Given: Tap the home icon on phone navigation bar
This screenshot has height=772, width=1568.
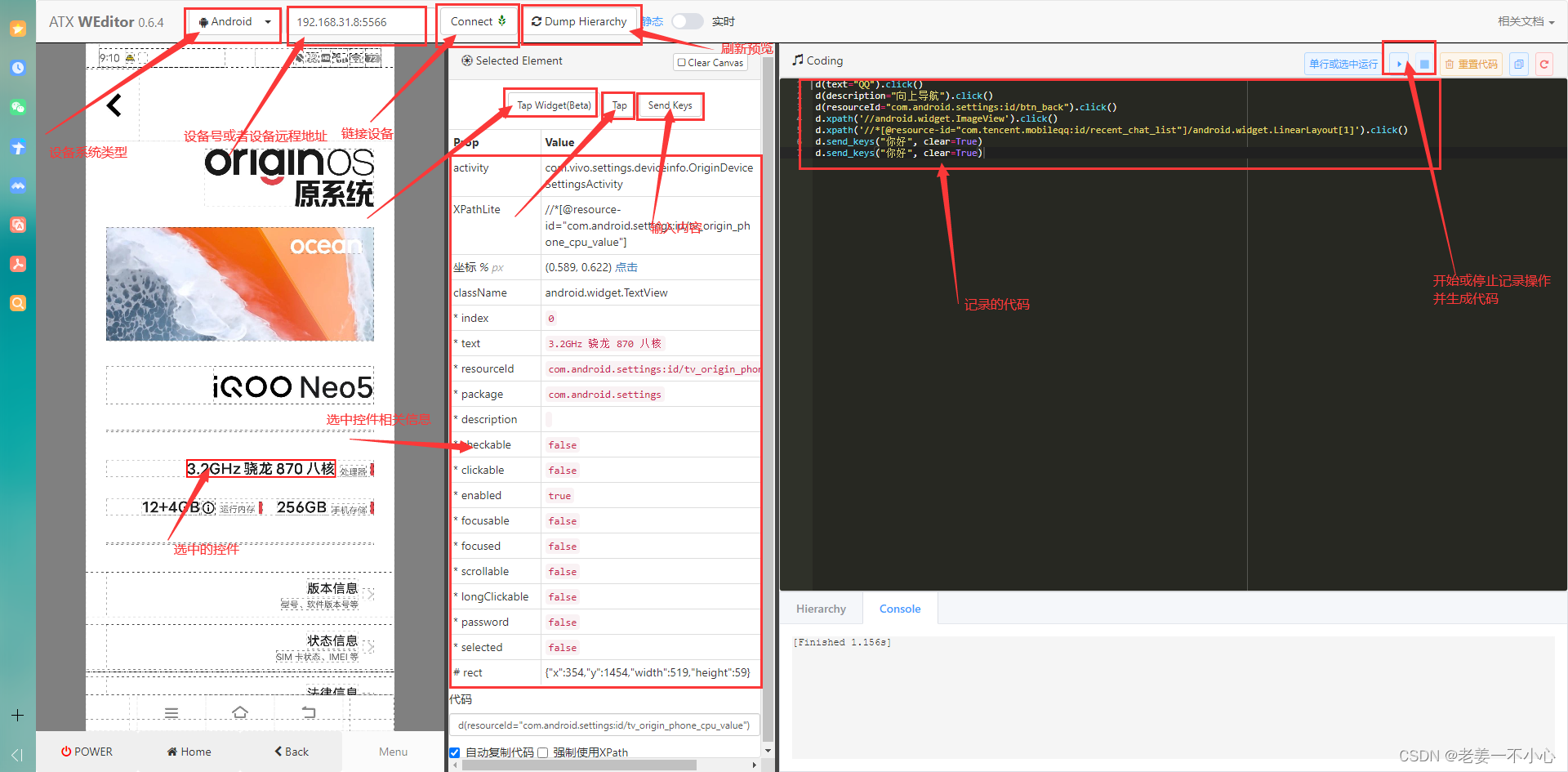Looking at the screenshot, I should [240, 712].
